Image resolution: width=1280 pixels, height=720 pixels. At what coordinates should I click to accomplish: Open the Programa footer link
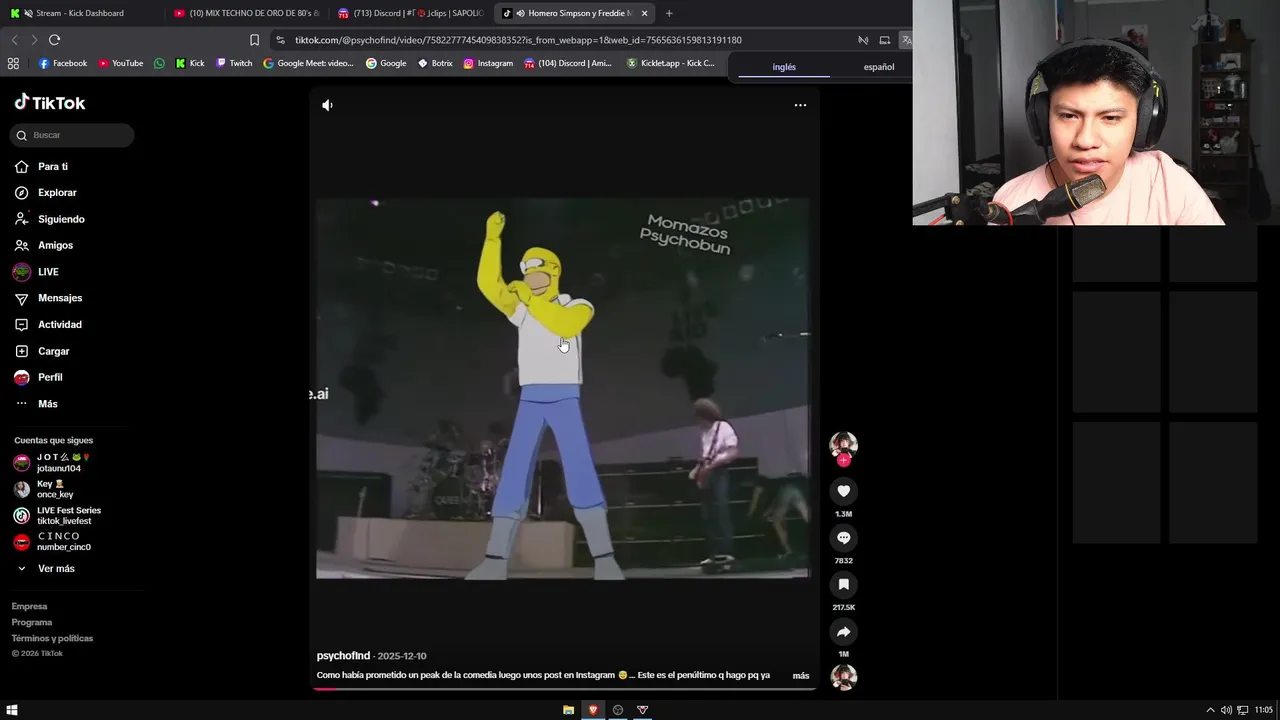32,622
